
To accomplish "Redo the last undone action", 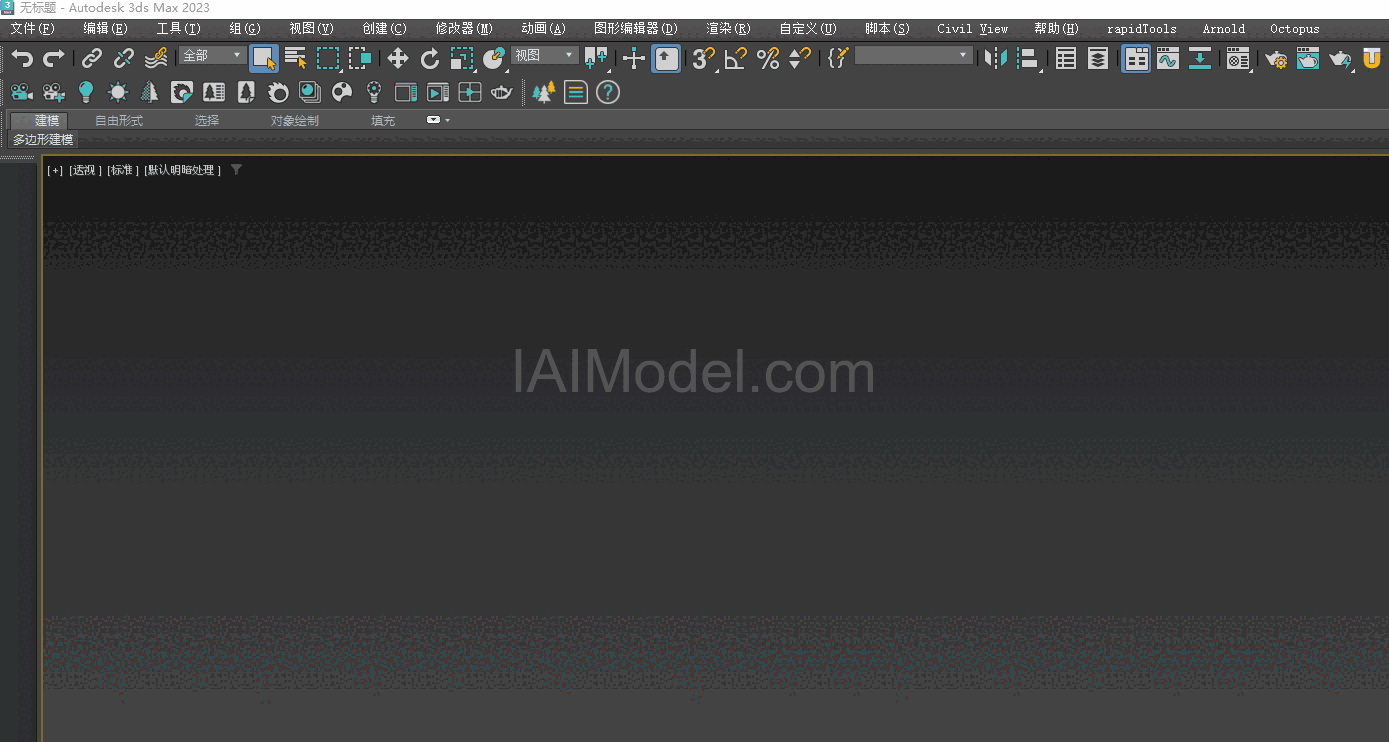I will [54, 58].
